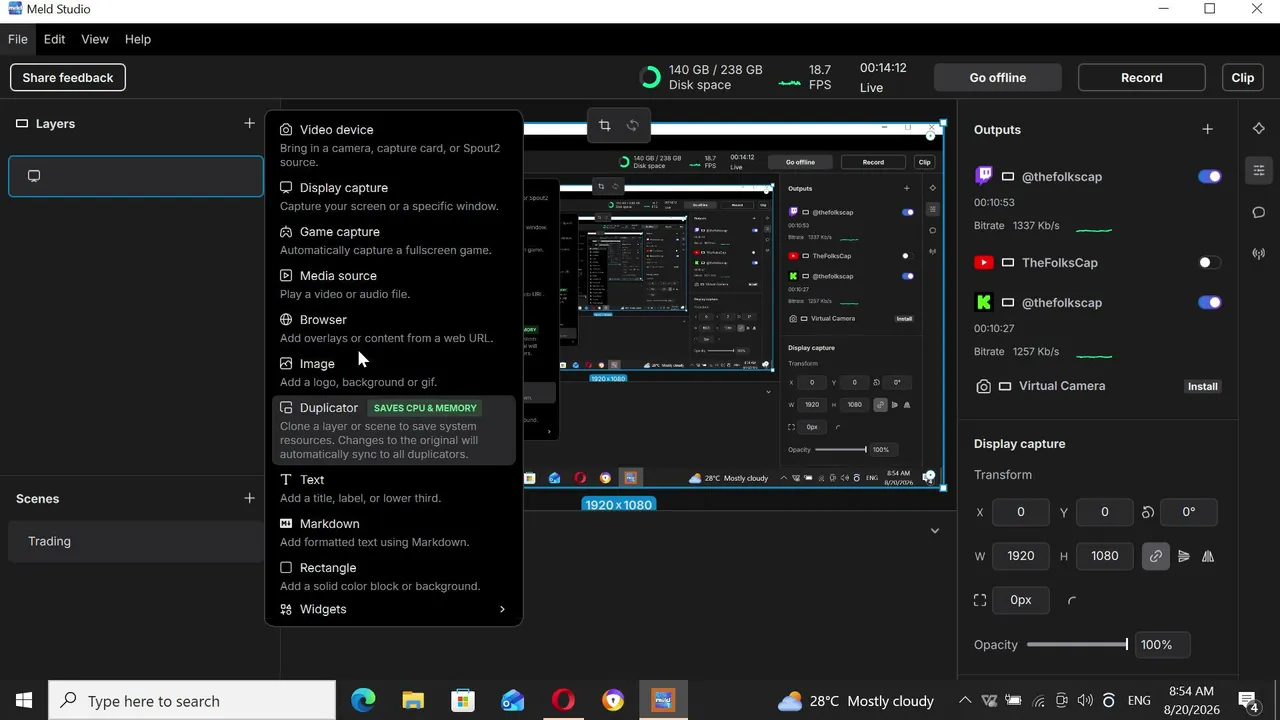The width and height of the screenshot is (1280, 720).
Task: Choose the Duplicator layer option
Action: point(393,430)
